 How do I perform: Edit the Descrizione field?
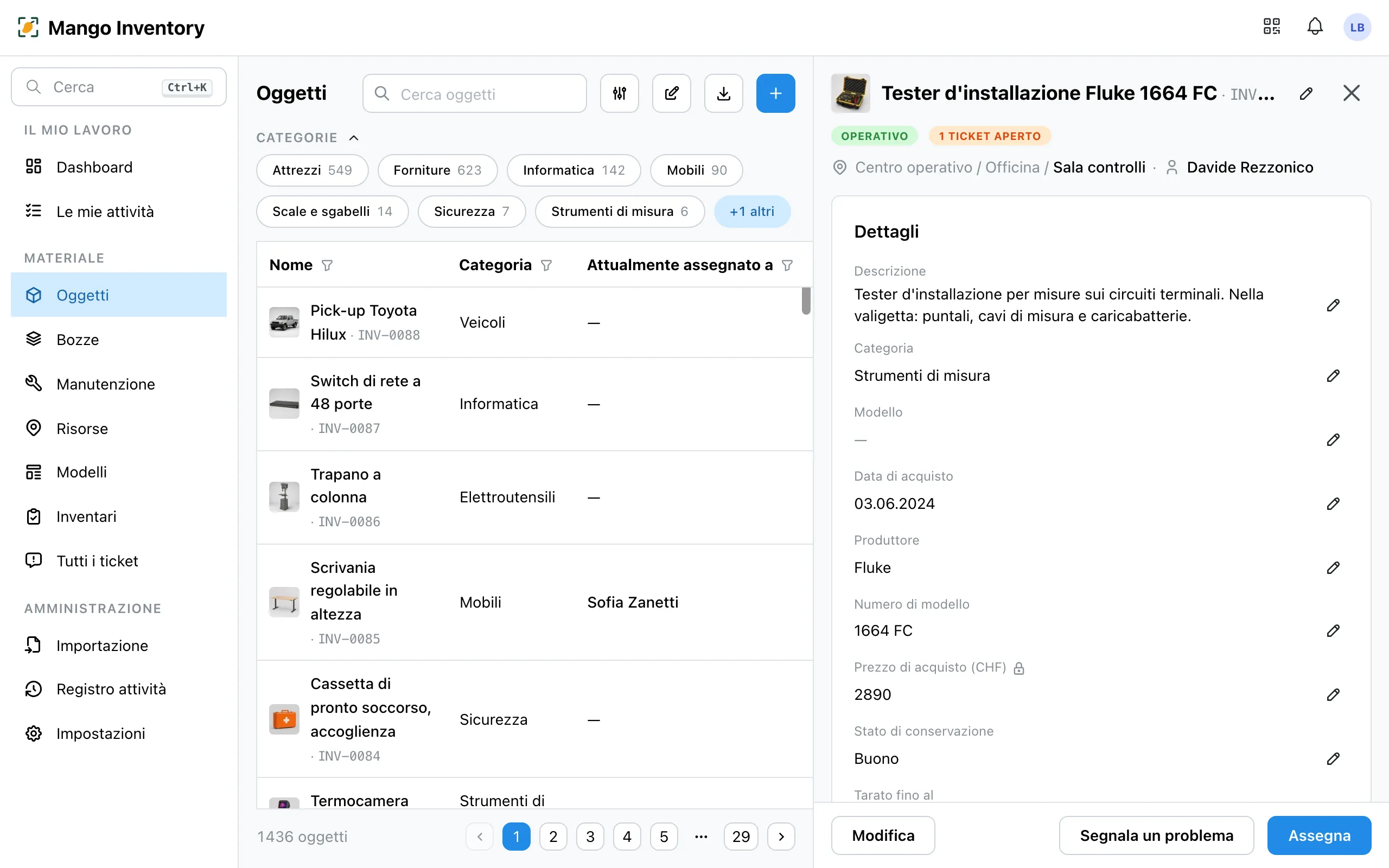[1333, 305]
